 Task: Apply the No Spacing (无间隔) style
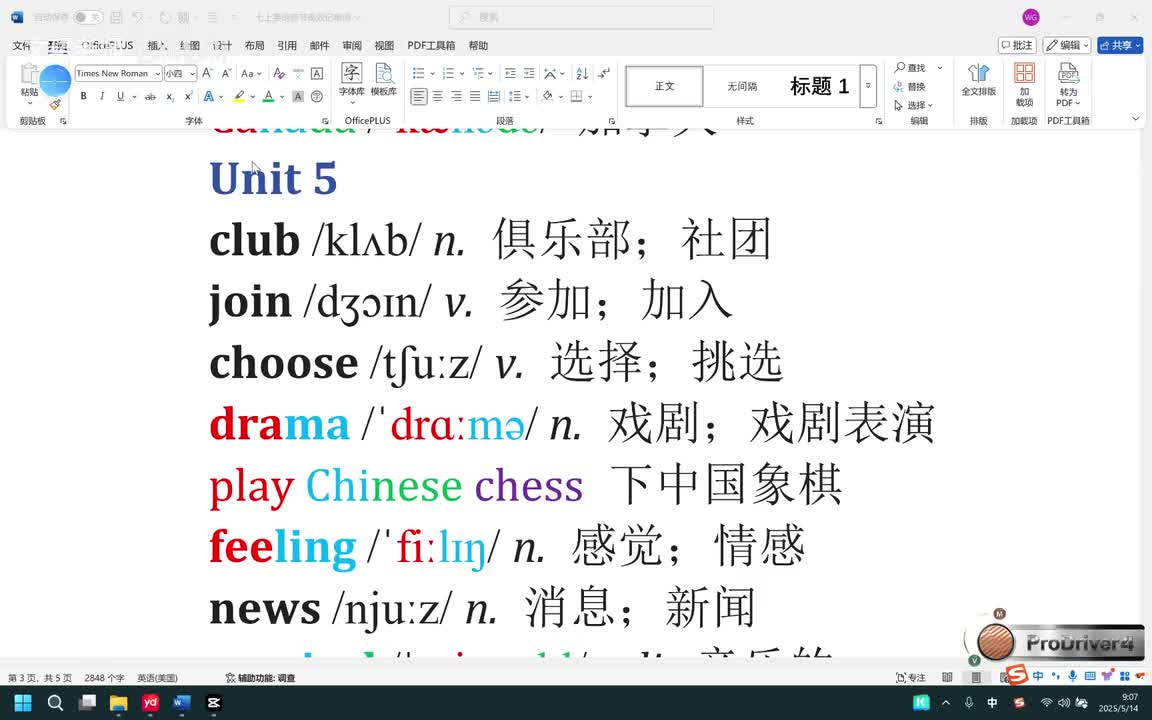tap(742, 86)
